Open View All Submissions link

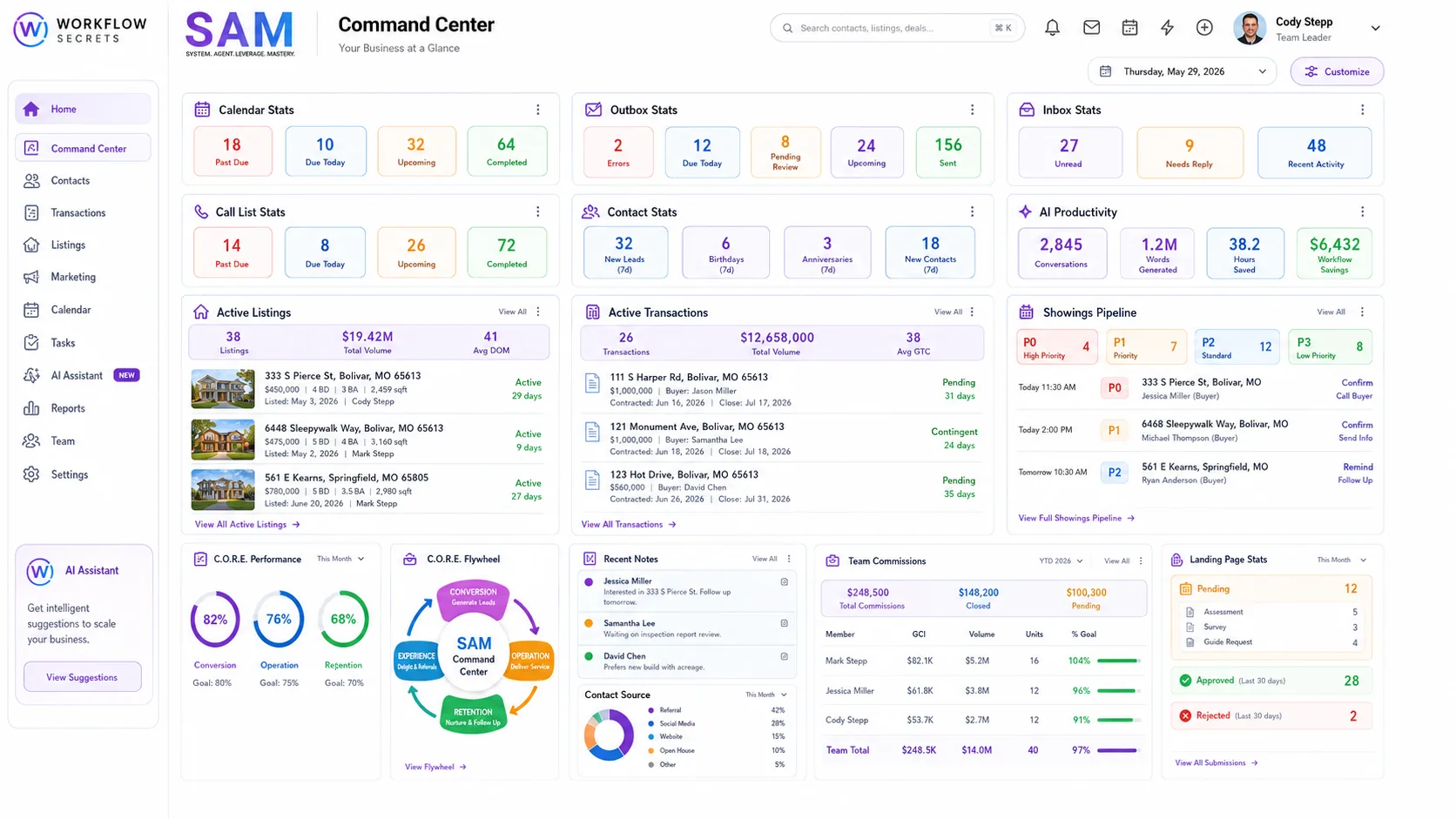click(x=1217, y=762)
